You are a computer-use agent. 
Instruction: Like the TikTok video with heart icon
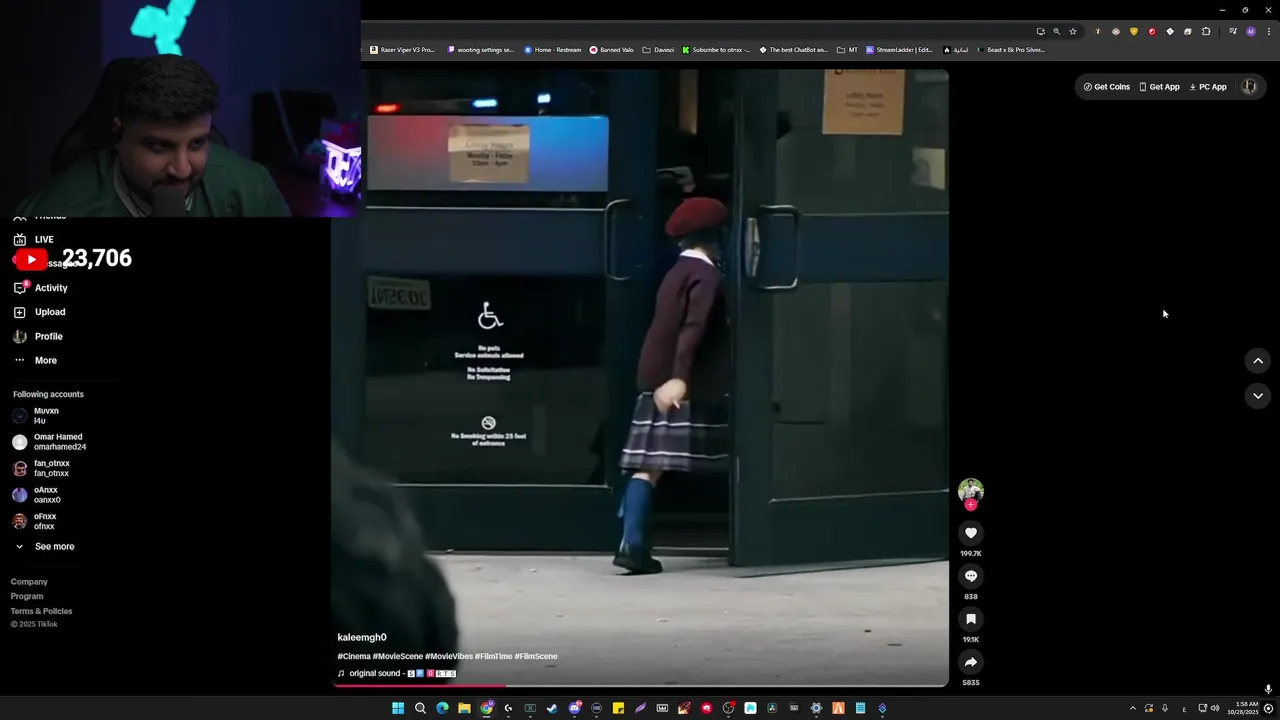click(970, 533)
